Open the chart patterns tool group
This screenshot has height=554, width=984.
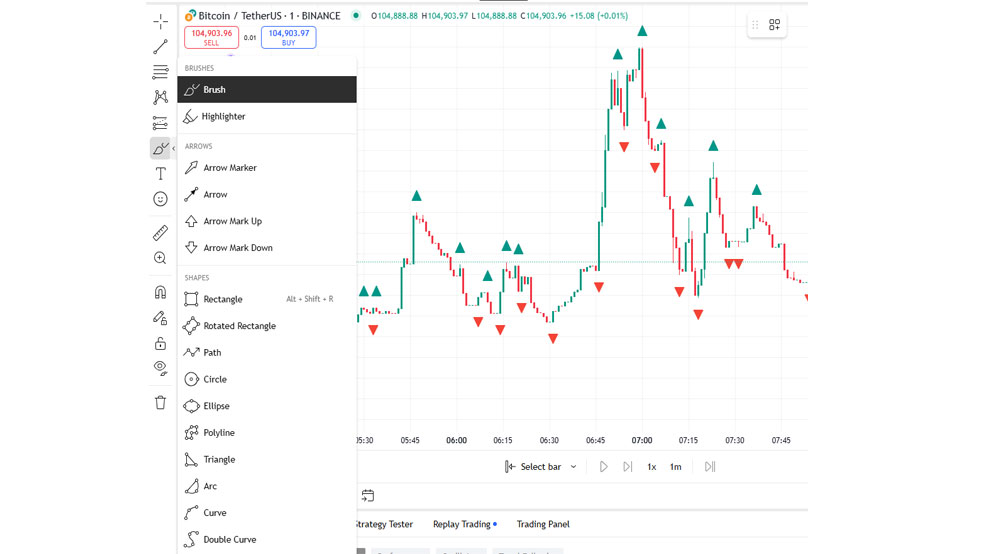point(160,97)
